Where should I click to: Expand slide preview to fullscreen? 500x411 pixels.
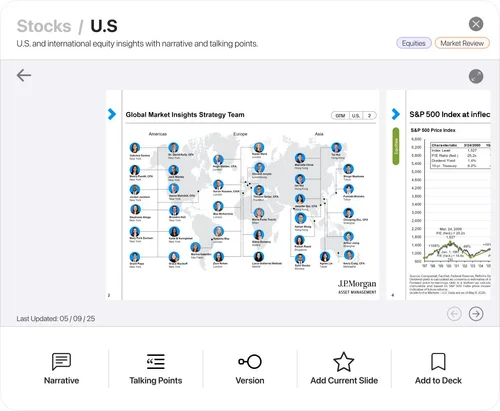click(476, 76)
